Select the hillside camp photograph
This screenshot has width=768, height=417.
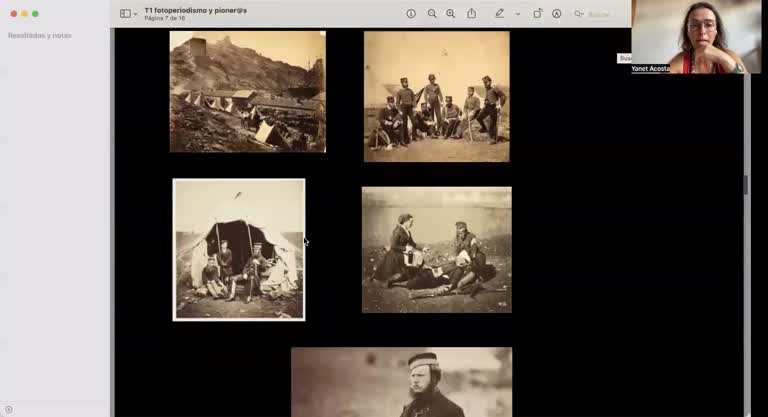(x=247, y=91)
